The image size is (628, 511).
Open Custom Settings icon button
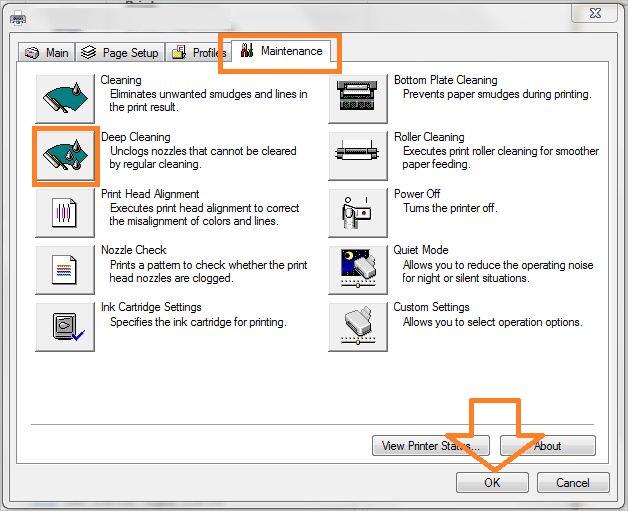tap(358, 327)
